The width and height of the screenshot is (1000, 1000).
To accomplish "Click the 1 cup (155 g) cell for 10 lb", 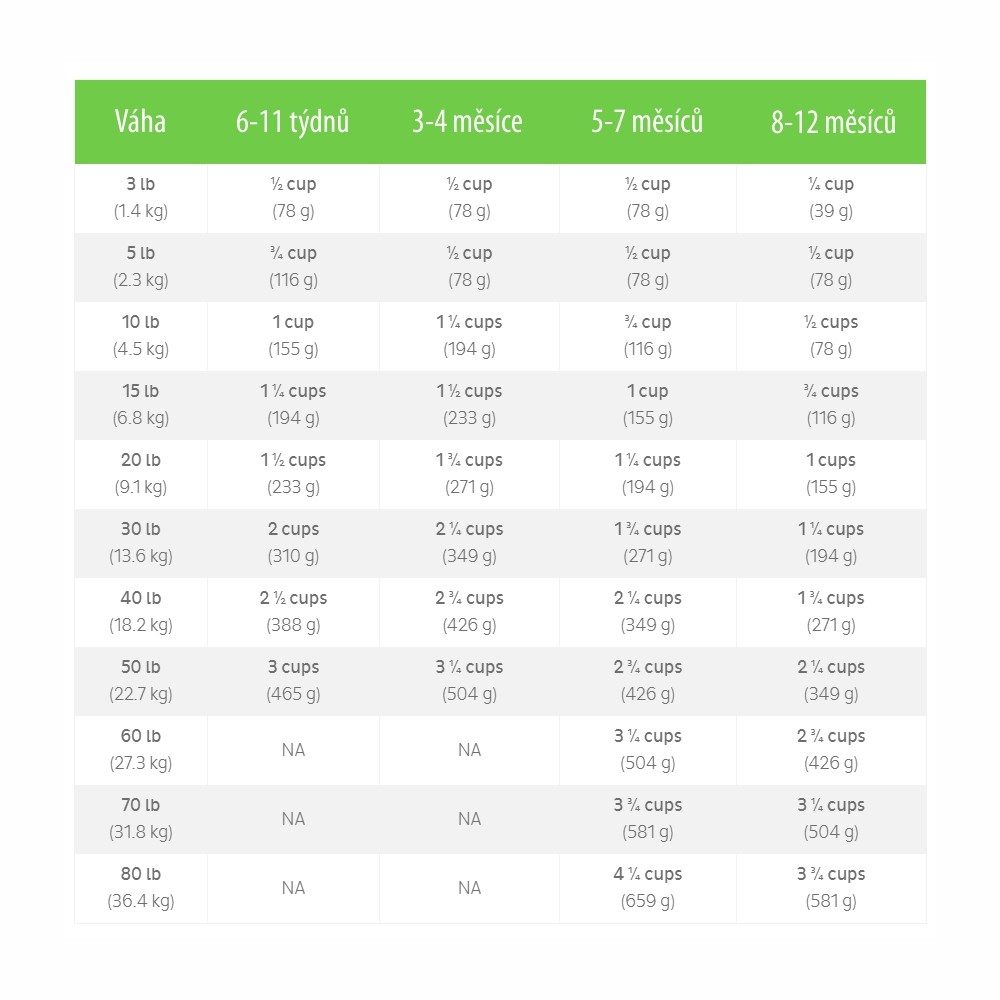I will click(x=293, y=336).
